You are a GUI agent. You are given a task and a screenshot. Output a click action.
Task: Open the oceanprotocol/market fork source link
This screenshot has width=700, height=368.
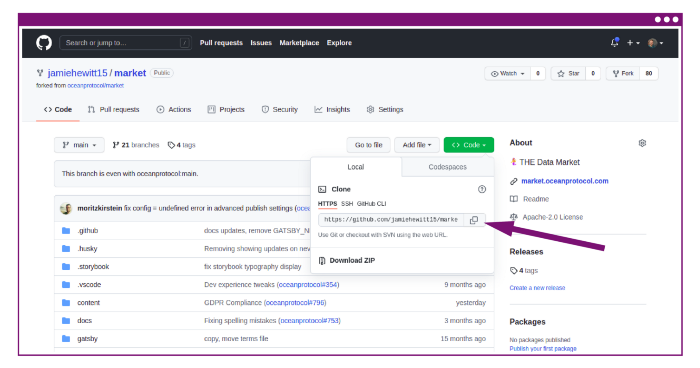point(96,85)
